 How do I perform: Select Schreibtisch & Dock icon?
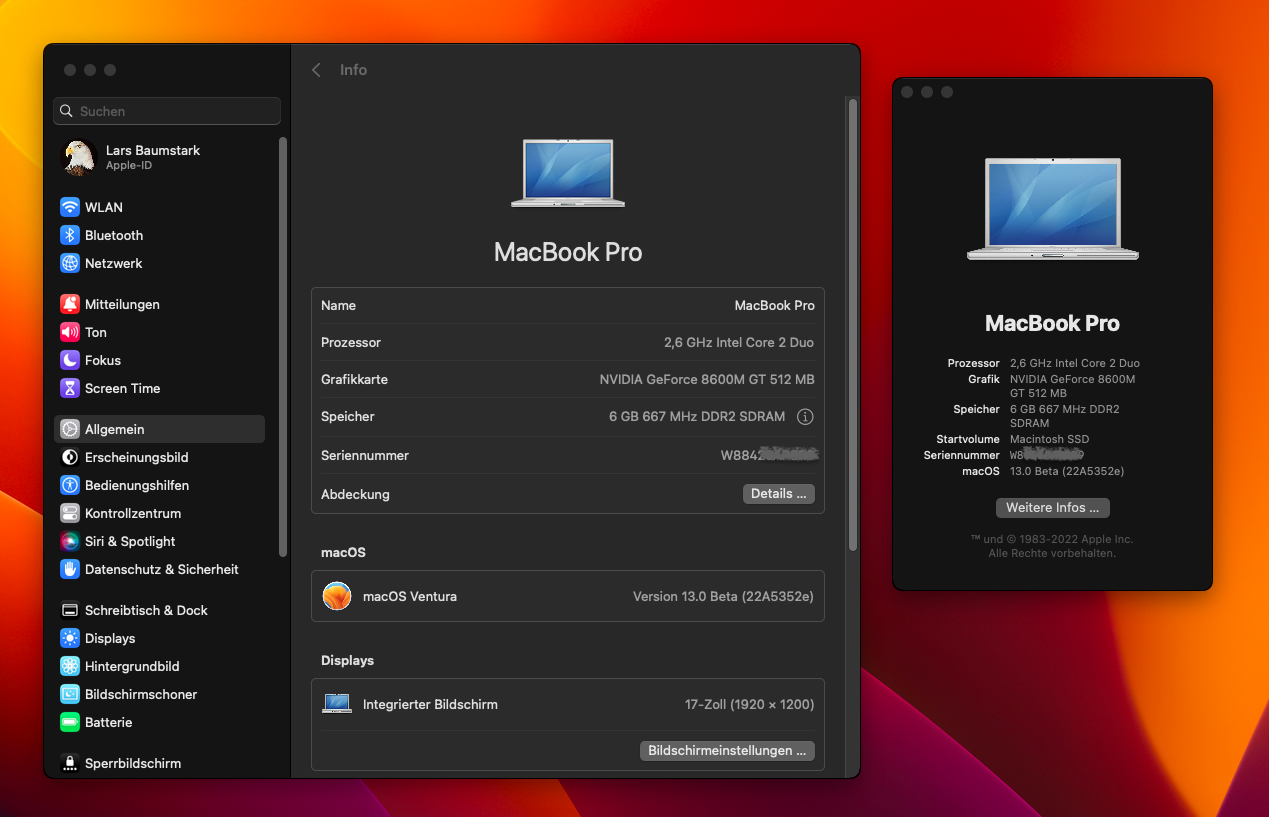tap(70, 610)
